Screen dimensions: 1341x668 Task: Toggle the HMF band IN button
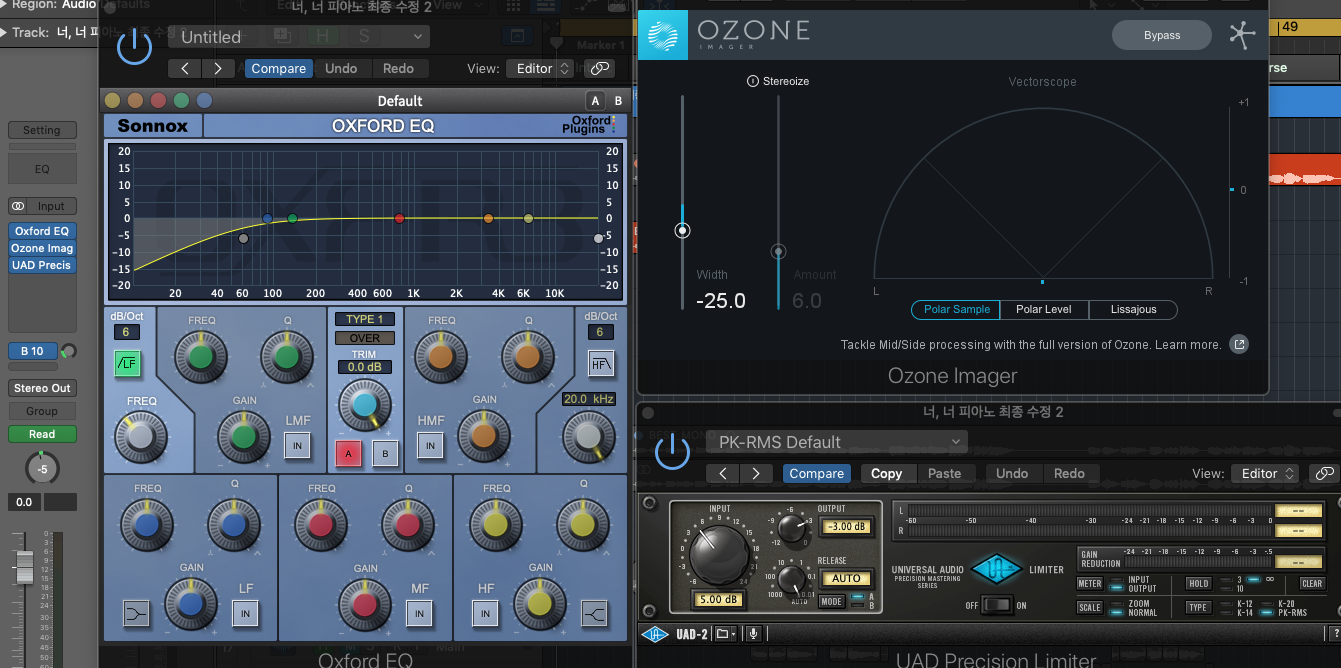point(430,445)
